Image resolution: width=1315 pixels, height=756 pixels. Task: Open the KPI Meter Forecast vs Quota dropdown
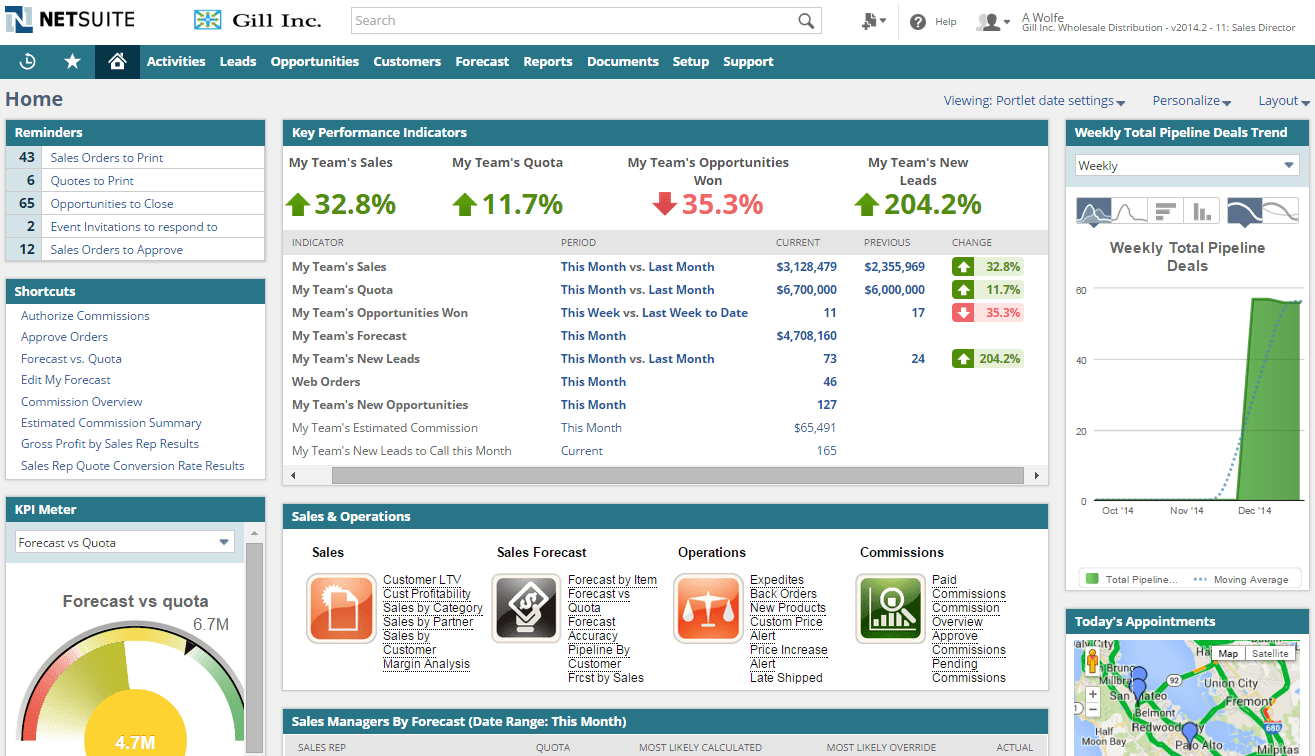click(x=123, y=541)
